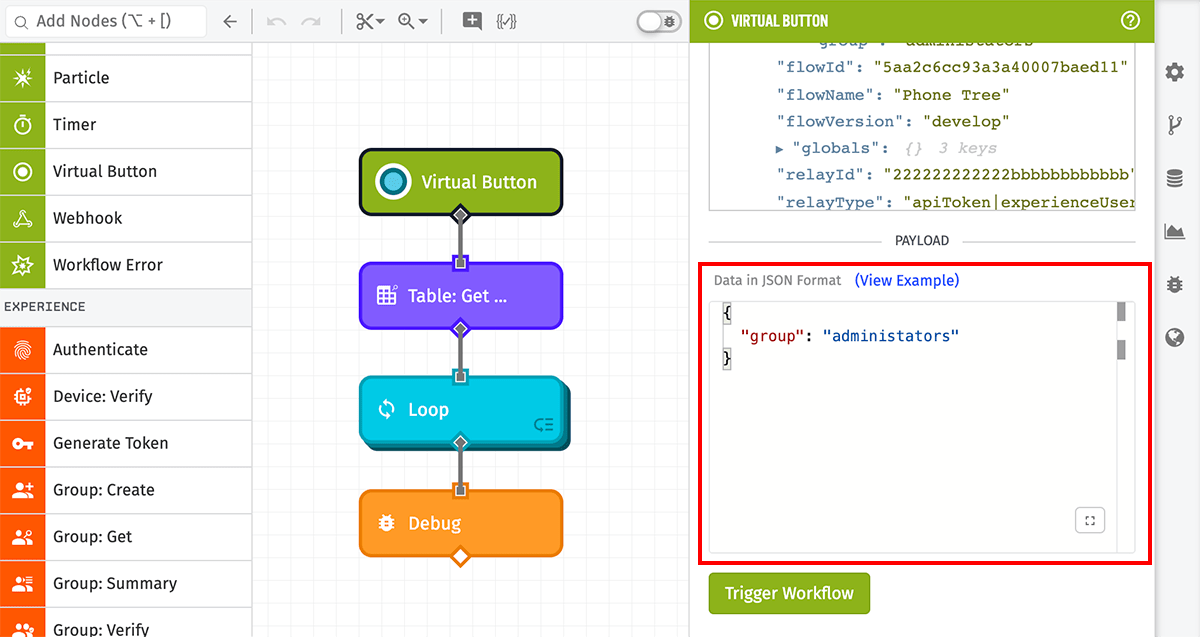Click the "flowVersion": "develop" line
Image resolution: width=1200 pixels, height=637 pixels.
tap(893, 121)
